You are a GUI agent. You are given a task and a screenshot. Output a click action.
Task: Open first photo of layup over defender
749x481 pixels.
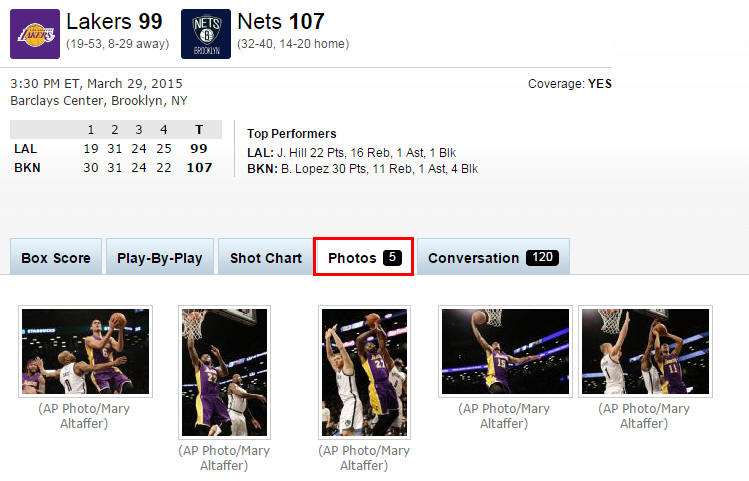point(86,352)
